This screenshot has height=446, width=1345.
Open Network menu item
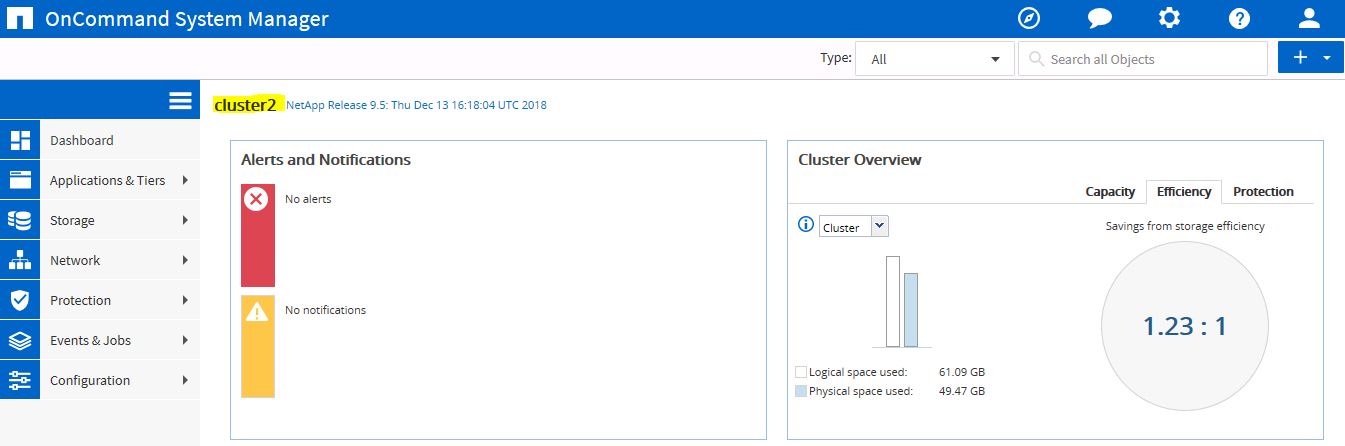[x=100, y=260]
